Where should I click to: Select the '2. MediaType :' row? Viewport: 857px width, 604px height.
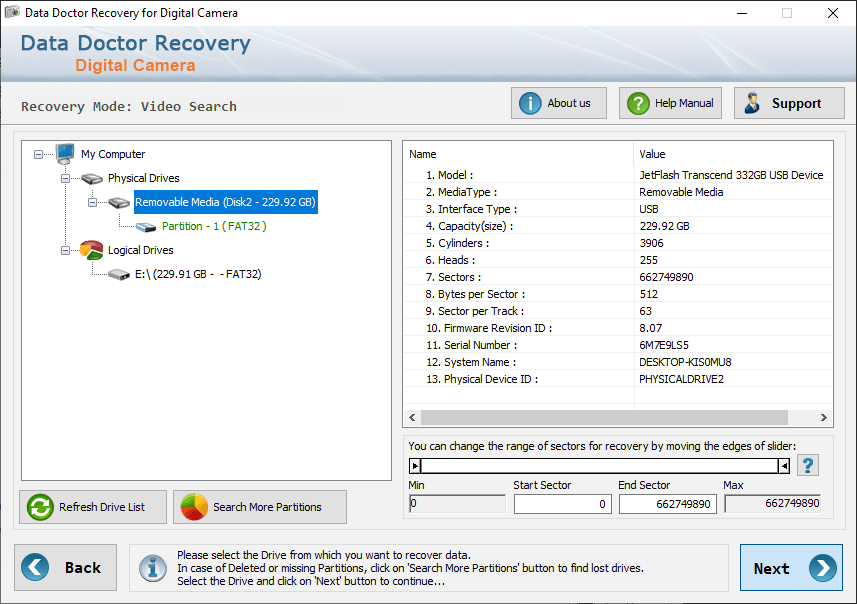(x=618, y=192)
